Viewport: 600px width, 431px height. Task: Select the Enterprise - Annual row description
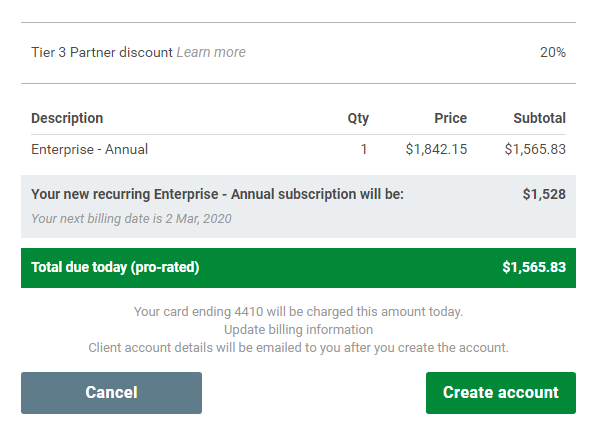pyautogui.click(x=90, y=149)
